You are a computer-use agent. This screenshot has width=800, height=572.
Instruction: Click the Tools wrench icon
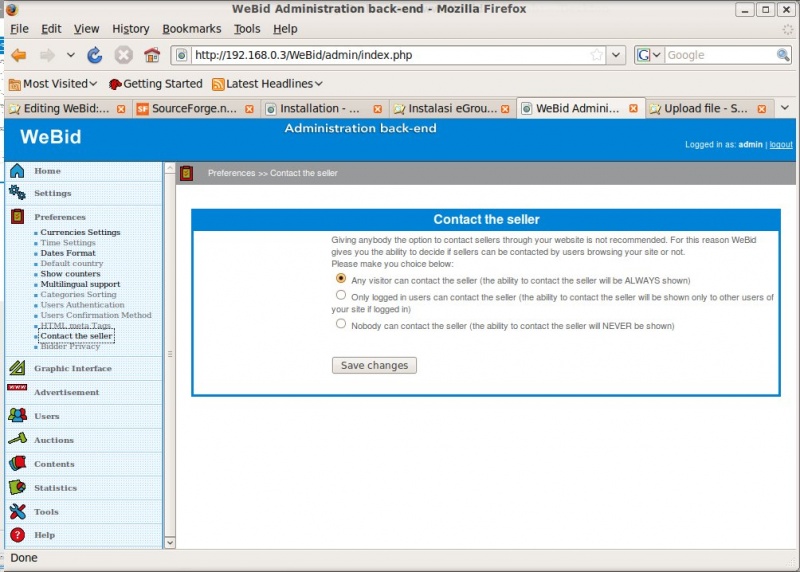click(17, 512)
